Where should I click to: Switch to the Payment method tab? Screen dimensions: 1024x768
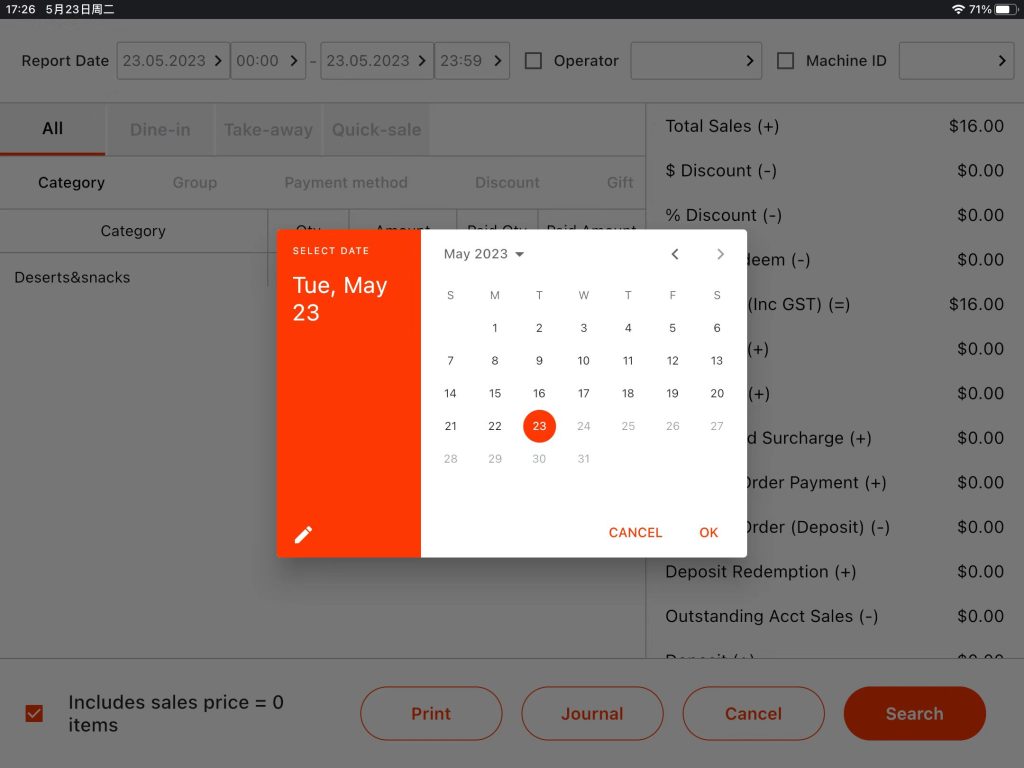point(346,183)
